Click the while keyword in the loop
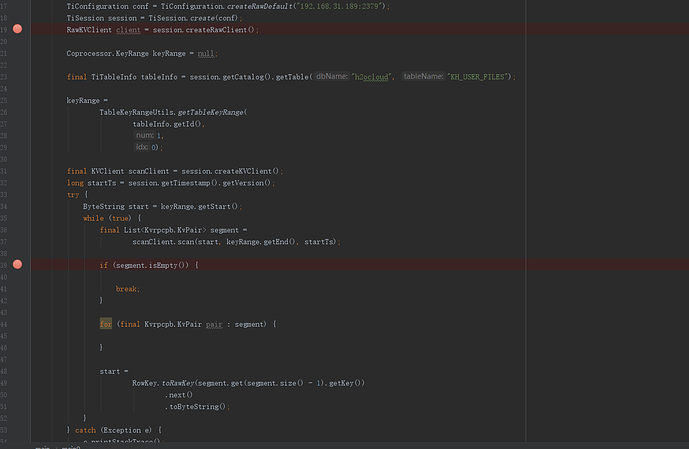 pyautogui.click(x=94, y=217)
